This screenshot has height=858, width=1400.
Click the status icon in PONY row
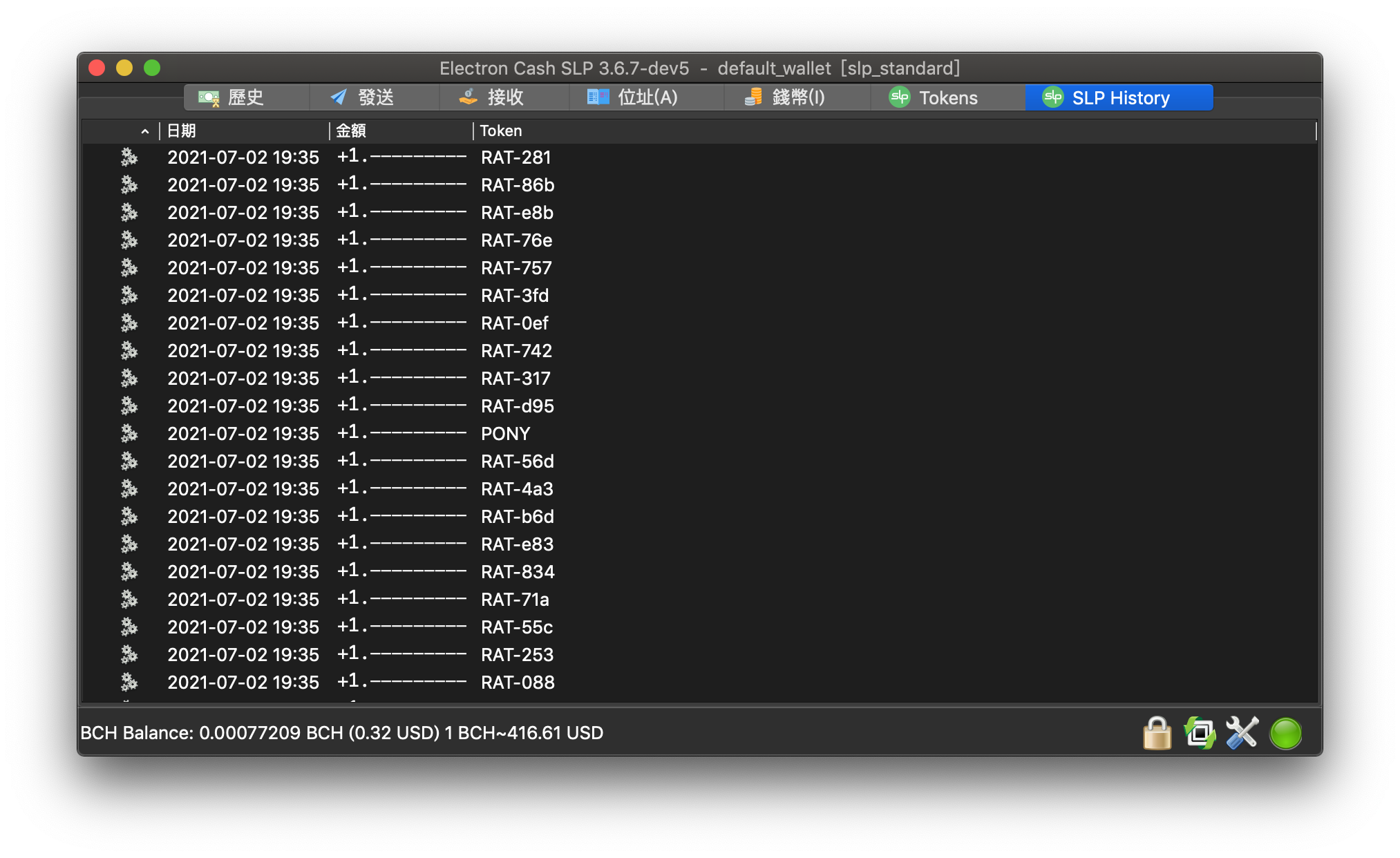(x=129, y=434)
